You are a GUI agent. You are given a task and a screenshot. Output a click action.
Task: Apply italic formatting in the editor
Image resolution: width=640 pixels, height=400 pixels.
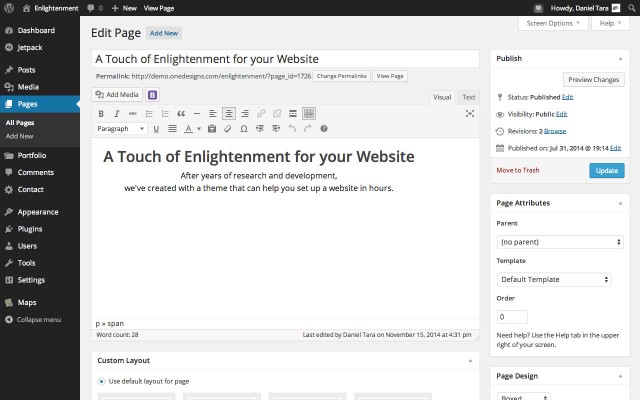[117, 114]
